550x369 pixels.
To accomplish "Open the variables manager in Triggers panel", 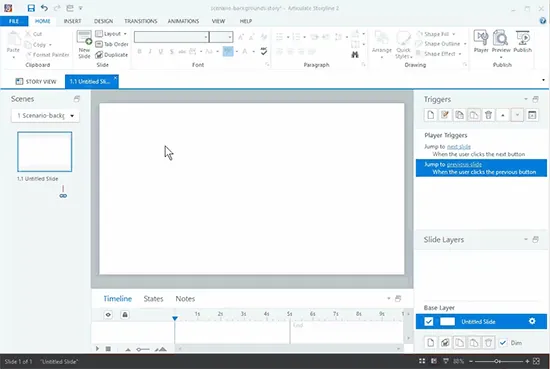I will [x=532, y=115].
